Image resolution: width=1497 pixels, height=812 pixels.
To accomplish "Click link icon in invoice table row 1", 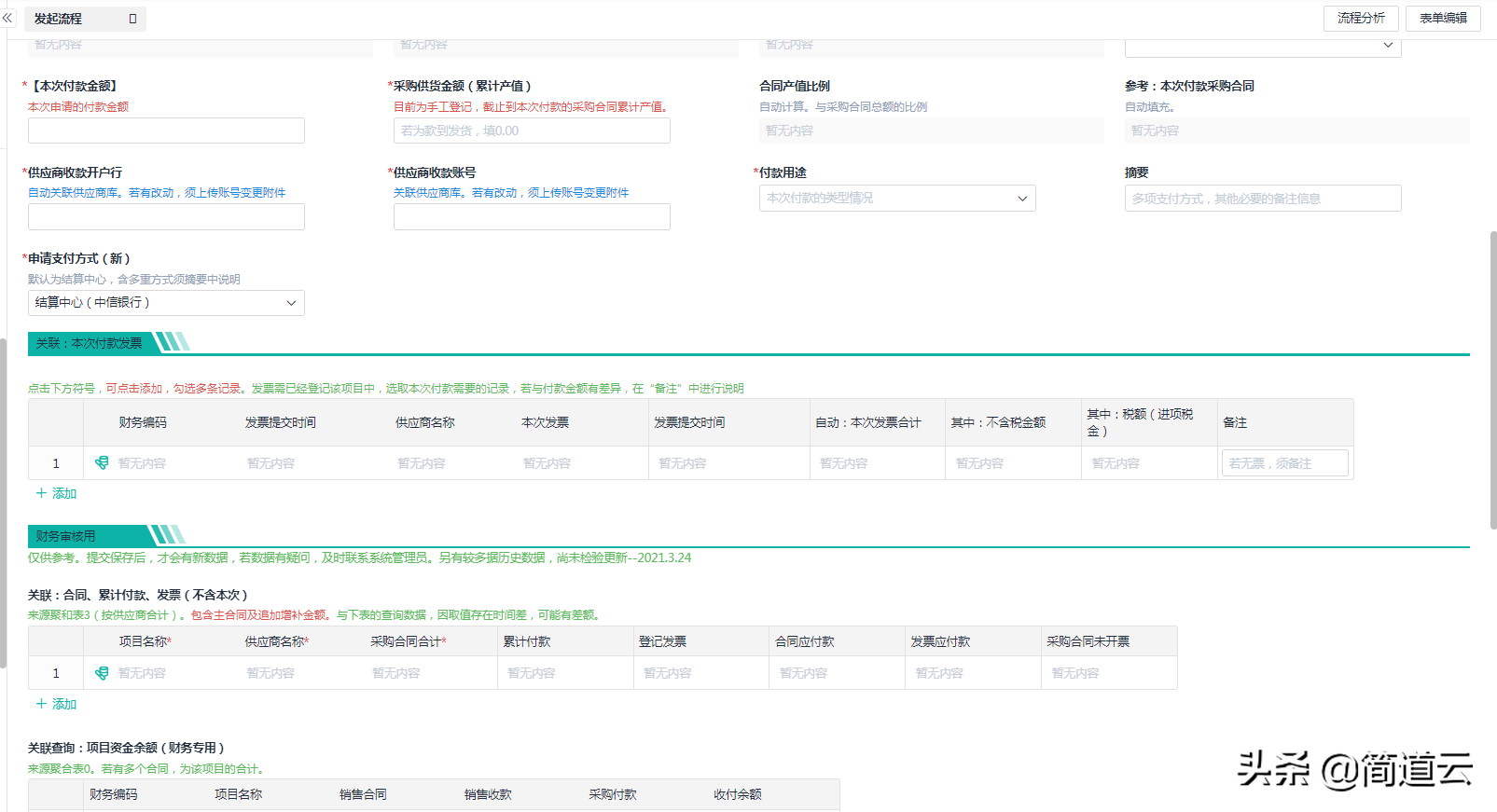I will pos(102,462).
